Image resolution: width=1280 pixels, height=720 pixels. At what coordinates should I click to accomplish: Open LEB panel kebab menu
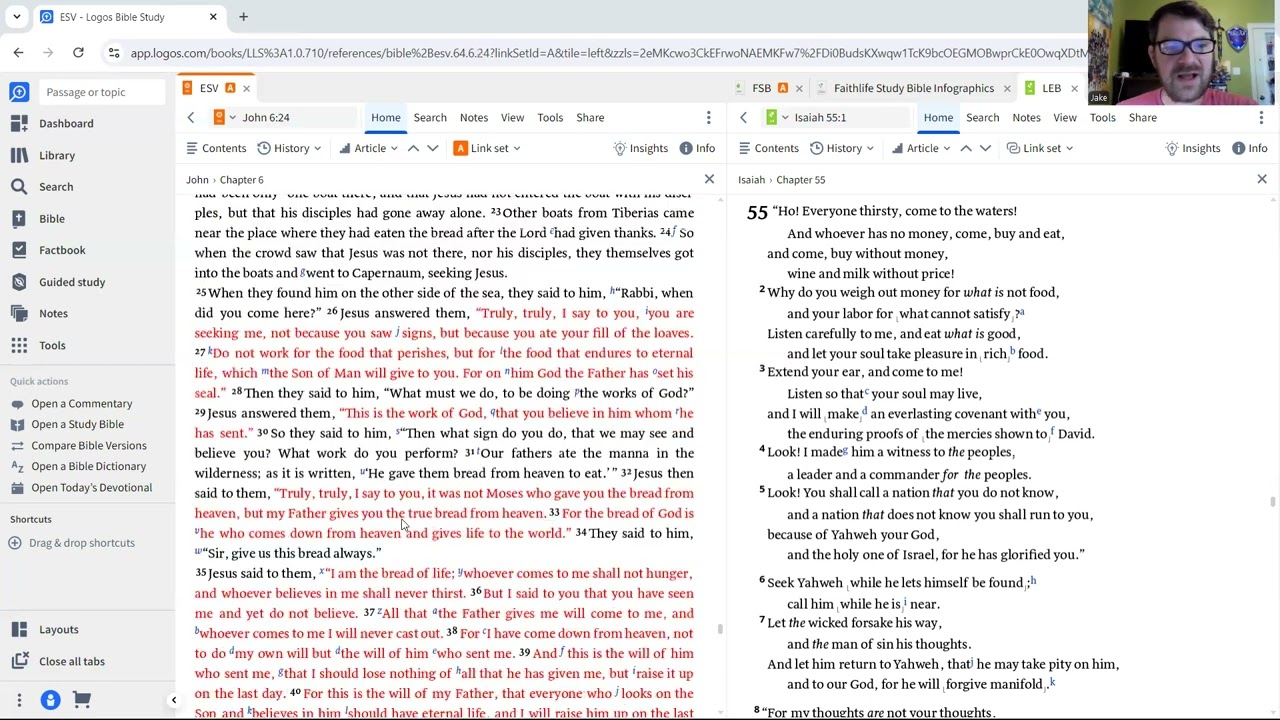pos(1261,118)
